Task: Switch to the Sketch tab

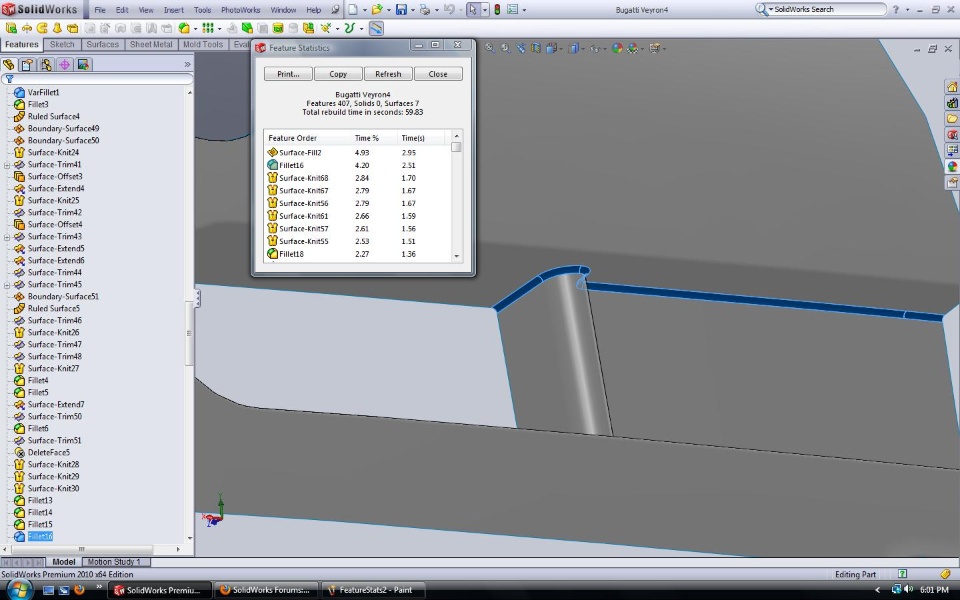Action: tap(62, 44)
